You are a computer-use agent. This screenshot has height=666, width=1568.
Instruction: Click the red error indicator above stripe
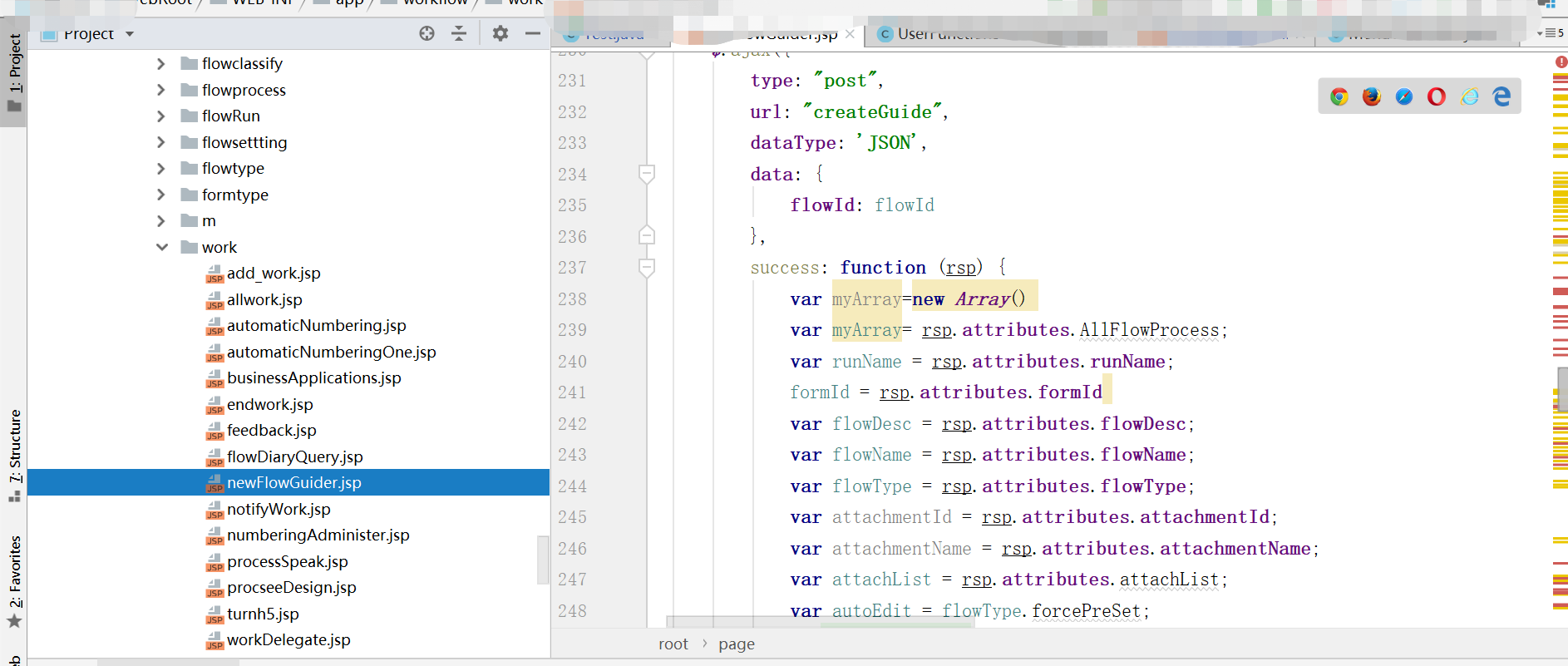[1561, 62]
